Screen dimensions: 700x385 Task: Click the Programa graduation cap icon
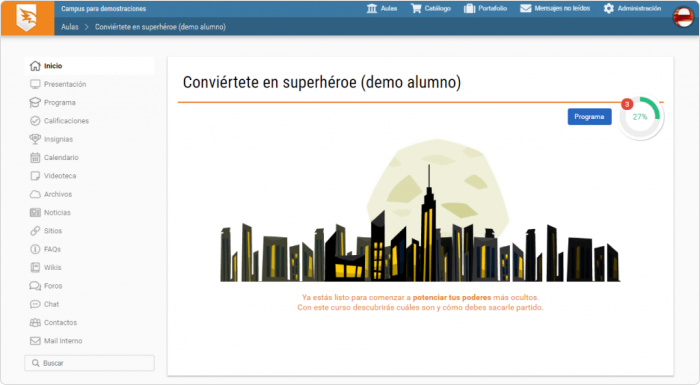[35, 103]
